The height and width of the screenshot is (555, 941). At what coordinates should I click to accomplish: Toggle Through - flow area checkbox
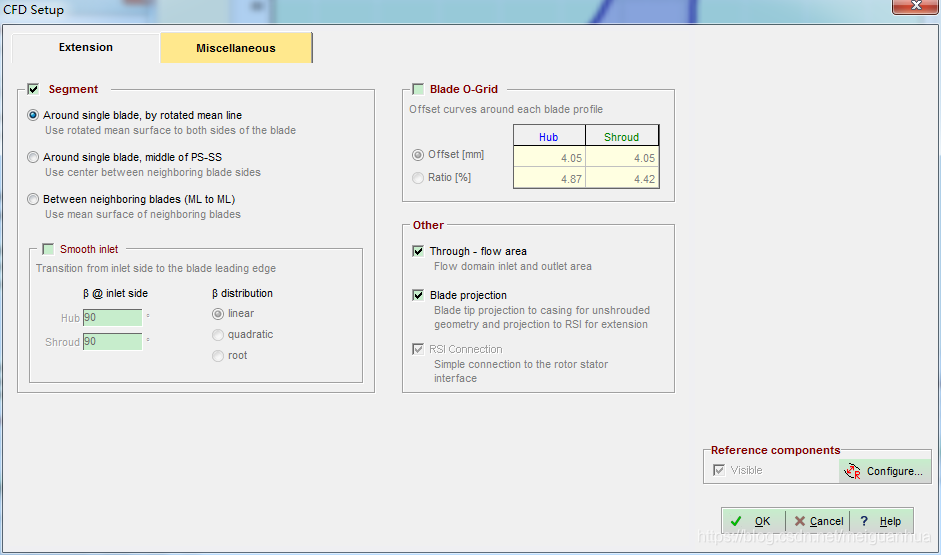[x=418, y=251]
